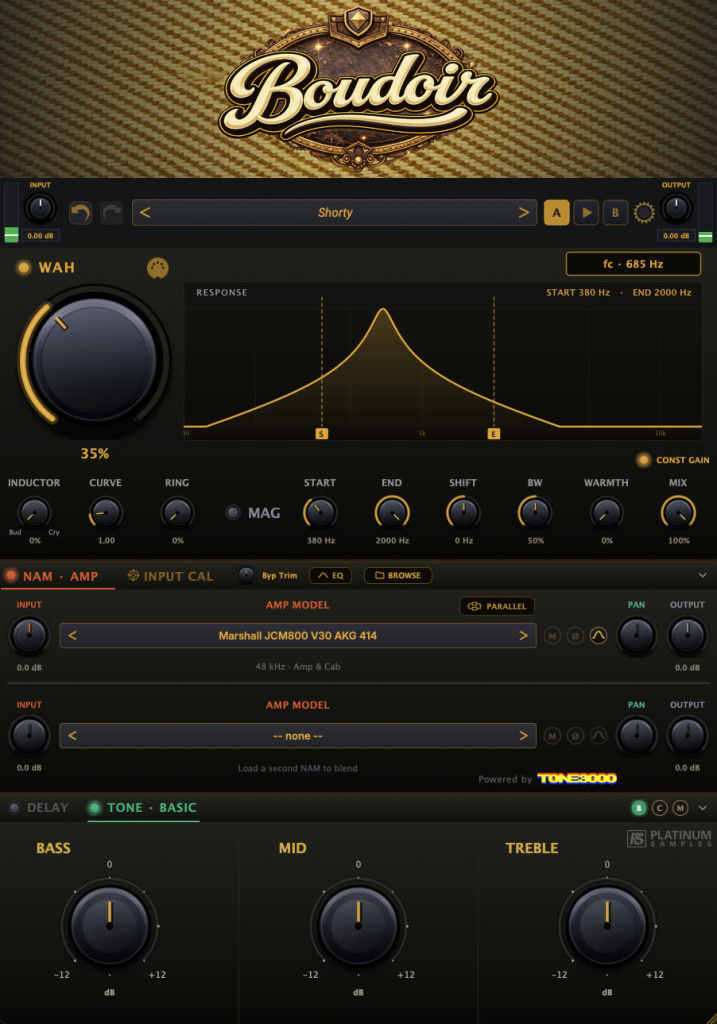Select preset slot A
717x1024 pixels.
tap(556, 213)
